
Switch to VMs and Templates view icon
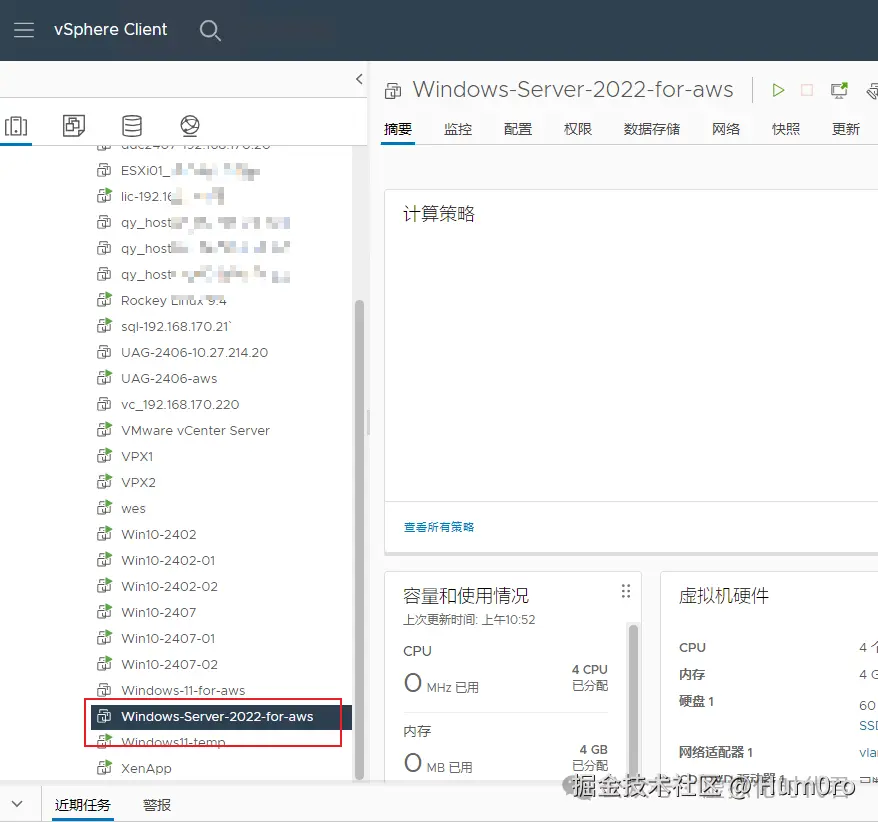tap(74, 125)
